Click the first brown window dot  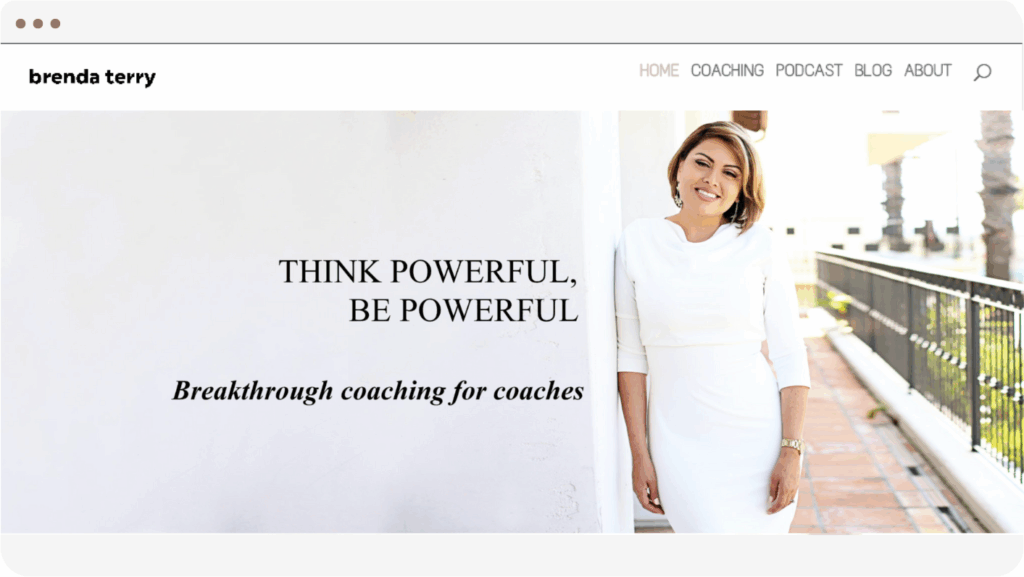click(21, 23)
